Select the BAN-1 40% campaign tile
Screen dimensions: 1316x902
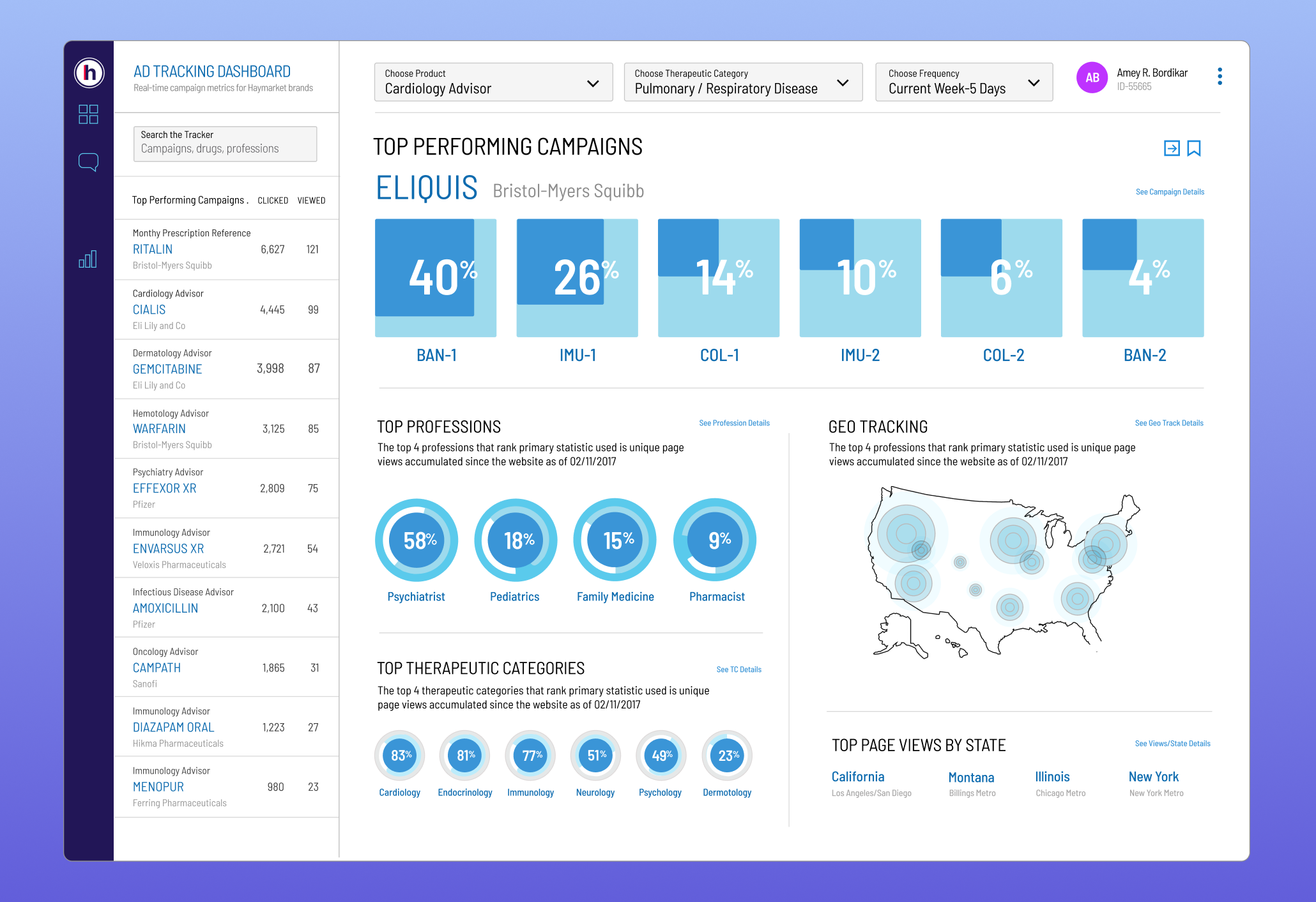click(436, 279)
